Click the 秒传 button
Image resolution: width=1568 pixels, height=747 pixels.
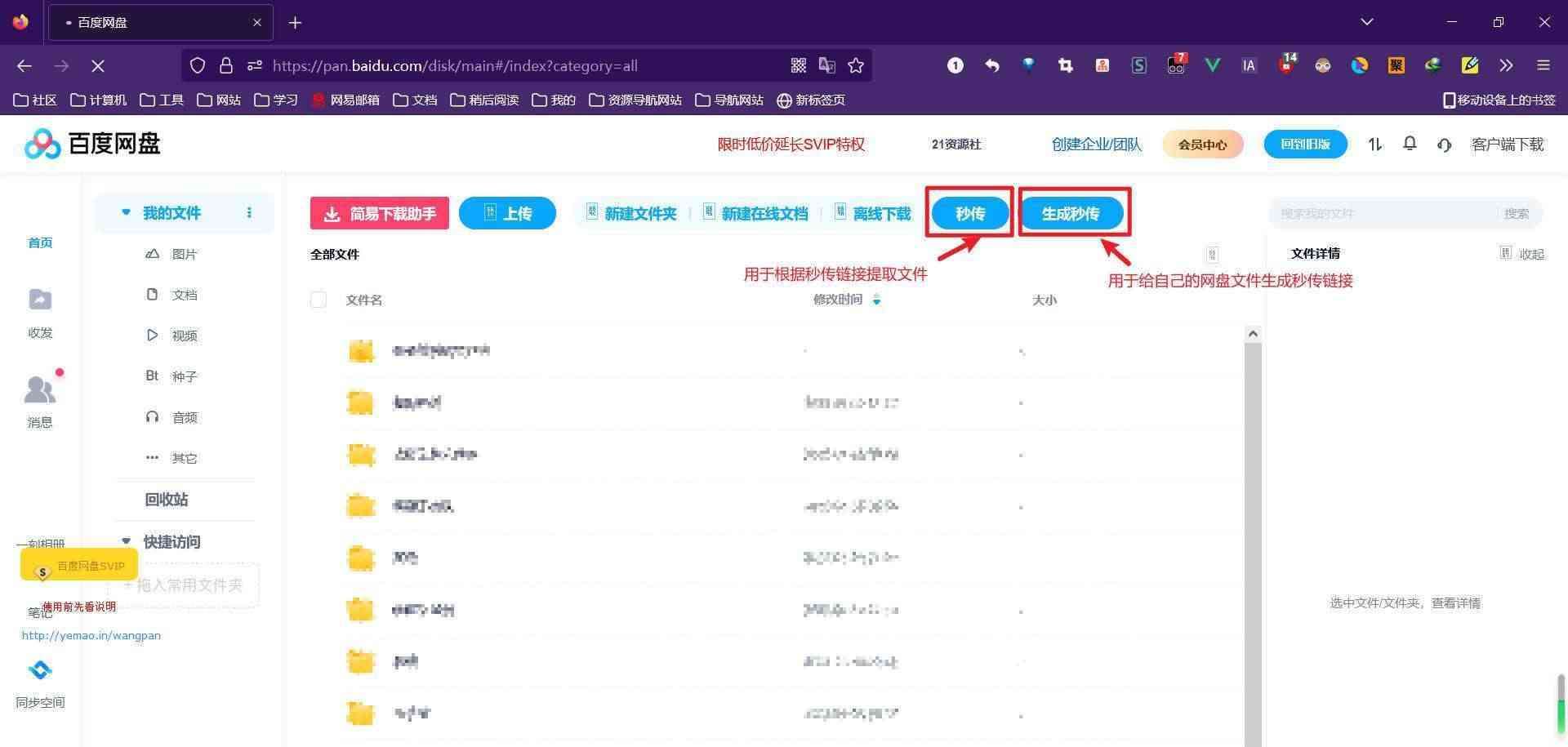[970, 213]
